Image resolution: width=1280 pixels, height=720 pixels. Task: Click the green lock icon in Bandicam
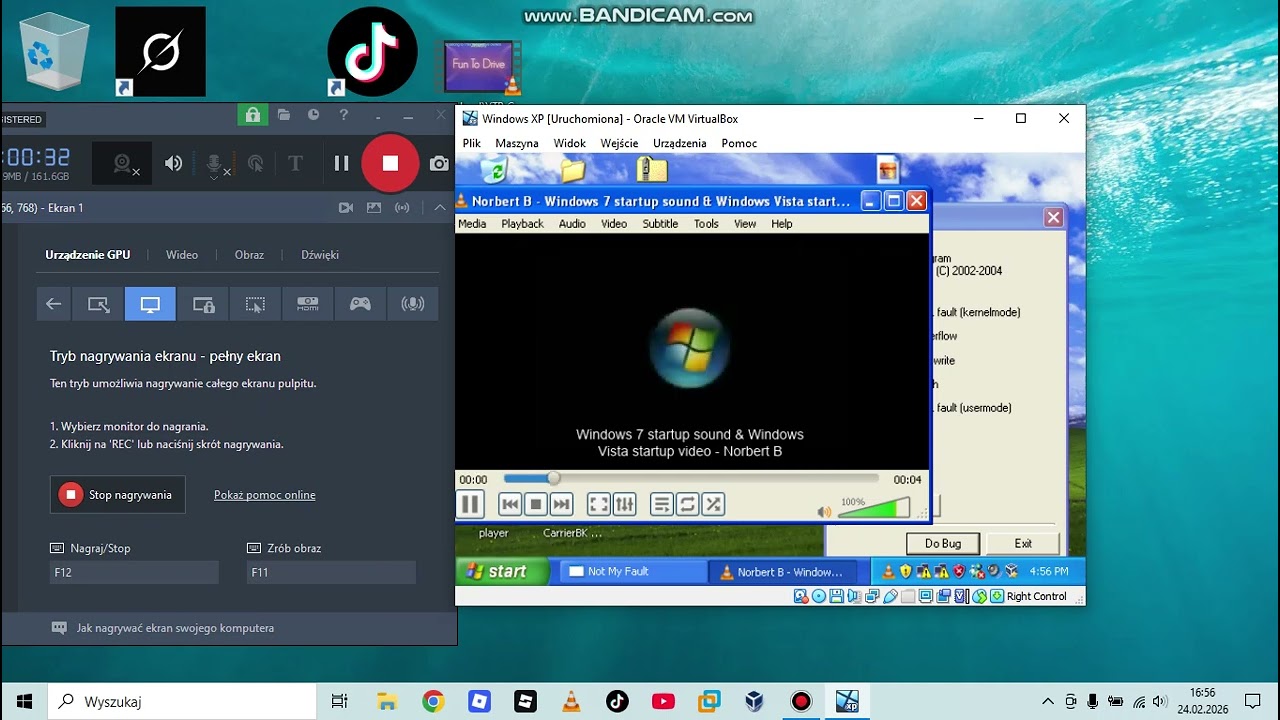[x=252, y=115]
